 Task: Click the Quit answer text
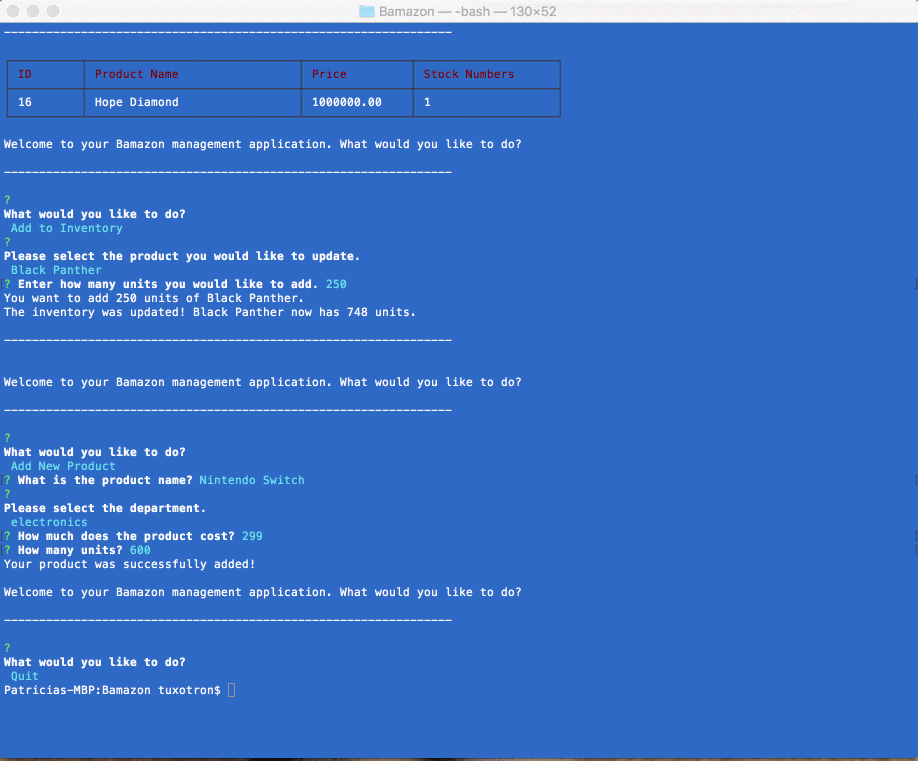[25, 676]
